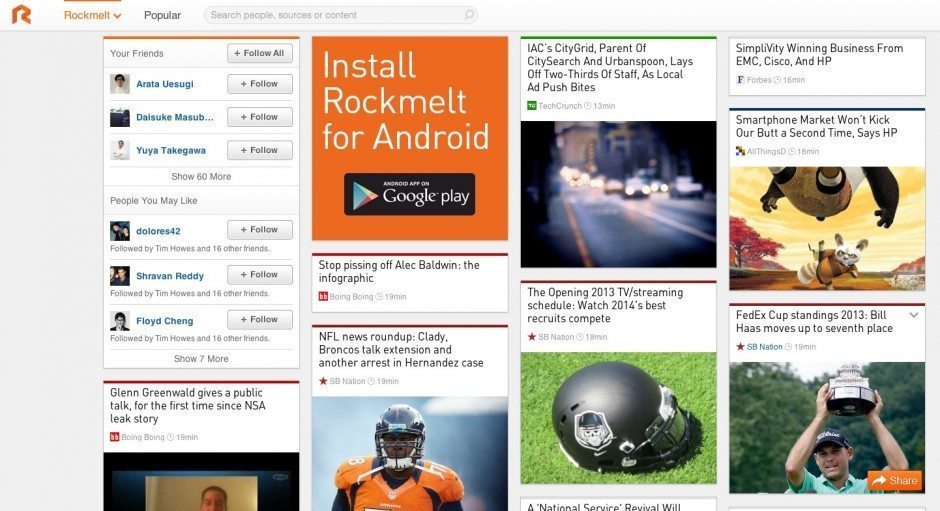Follow Yuya Takegawa
940x511 pixels.
click(x=260, y=150)
